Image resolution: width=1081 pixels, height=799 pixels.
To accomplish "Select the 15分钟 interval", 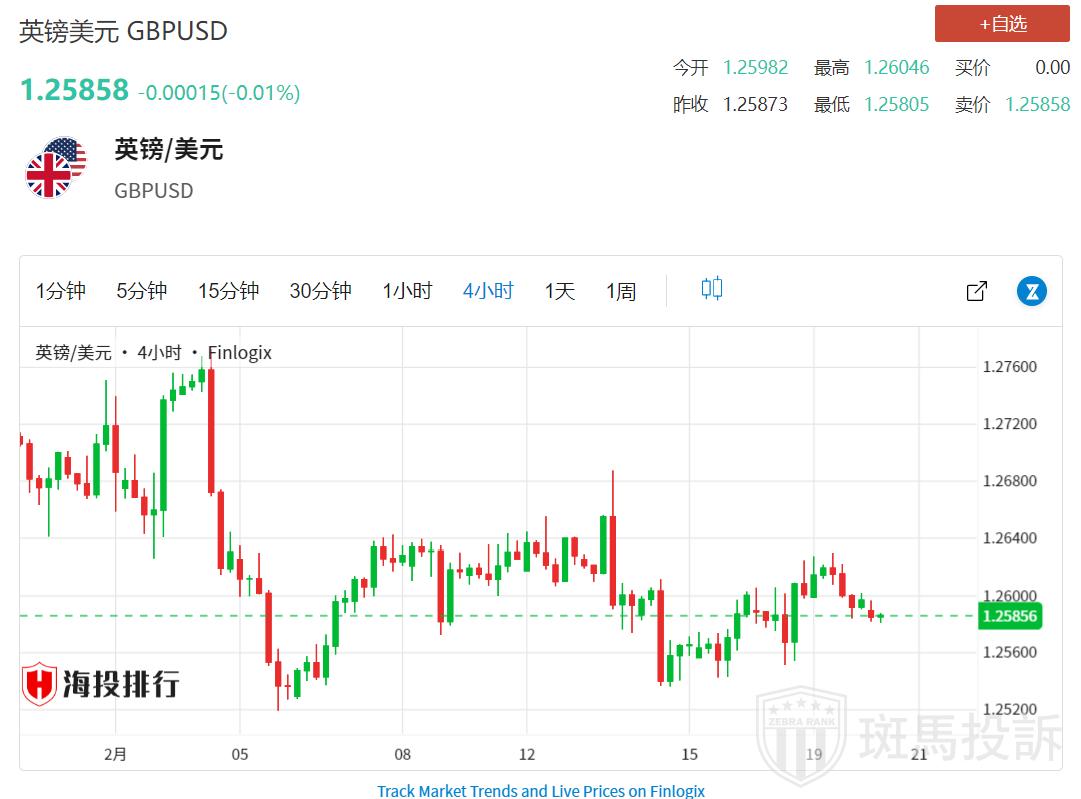I will 228,291.
